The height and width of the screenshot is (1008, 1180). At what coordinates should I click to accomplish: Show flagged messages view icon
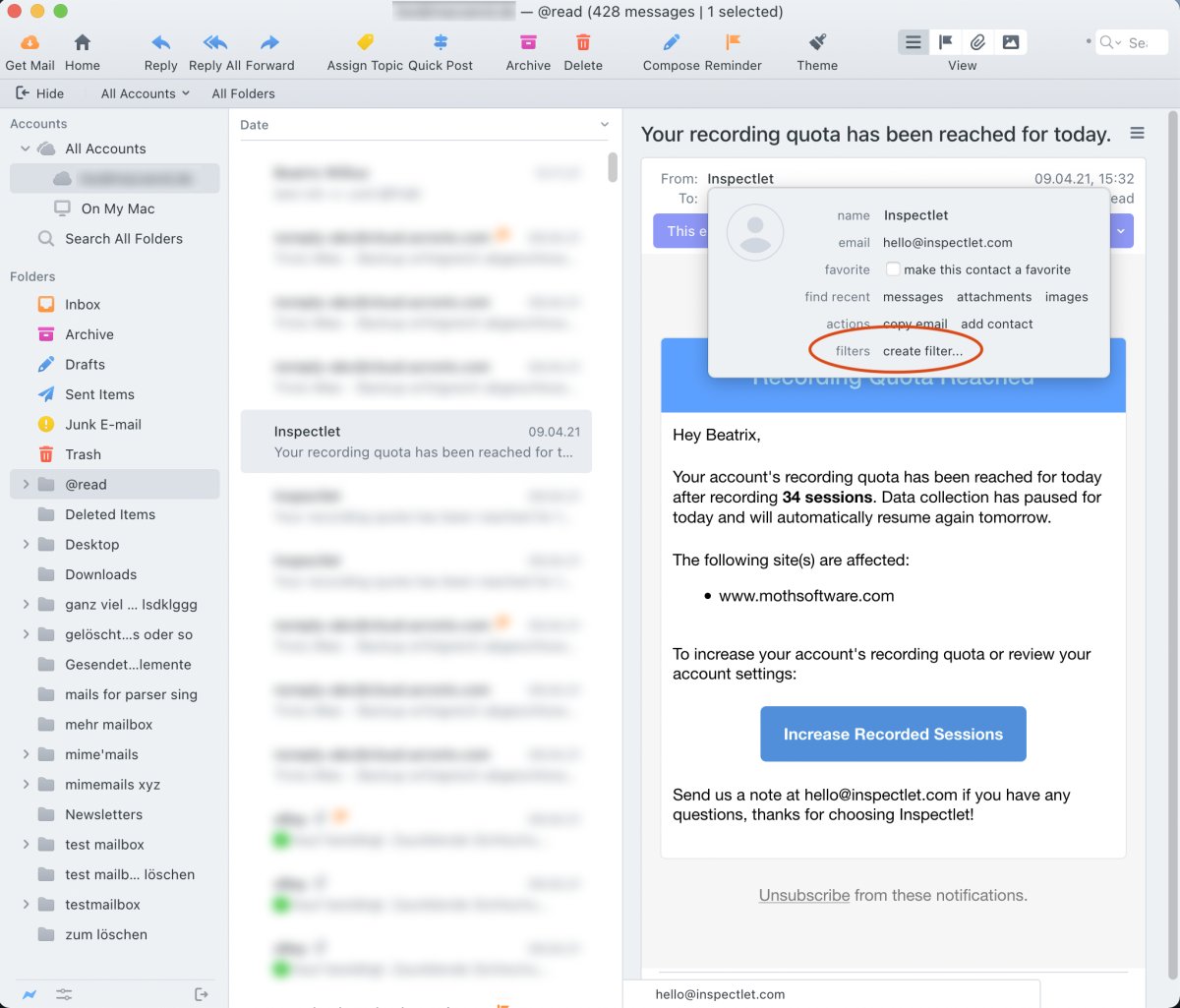945,42
